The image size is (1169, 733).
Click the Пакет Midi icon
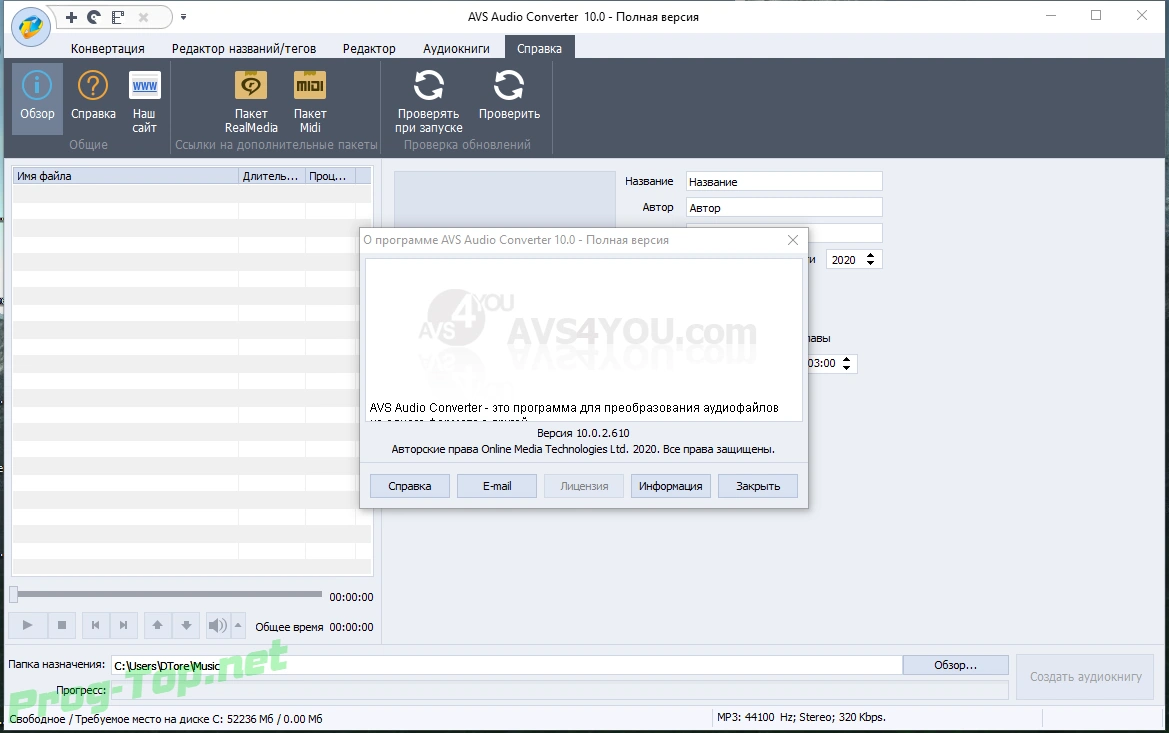[310, 101]
